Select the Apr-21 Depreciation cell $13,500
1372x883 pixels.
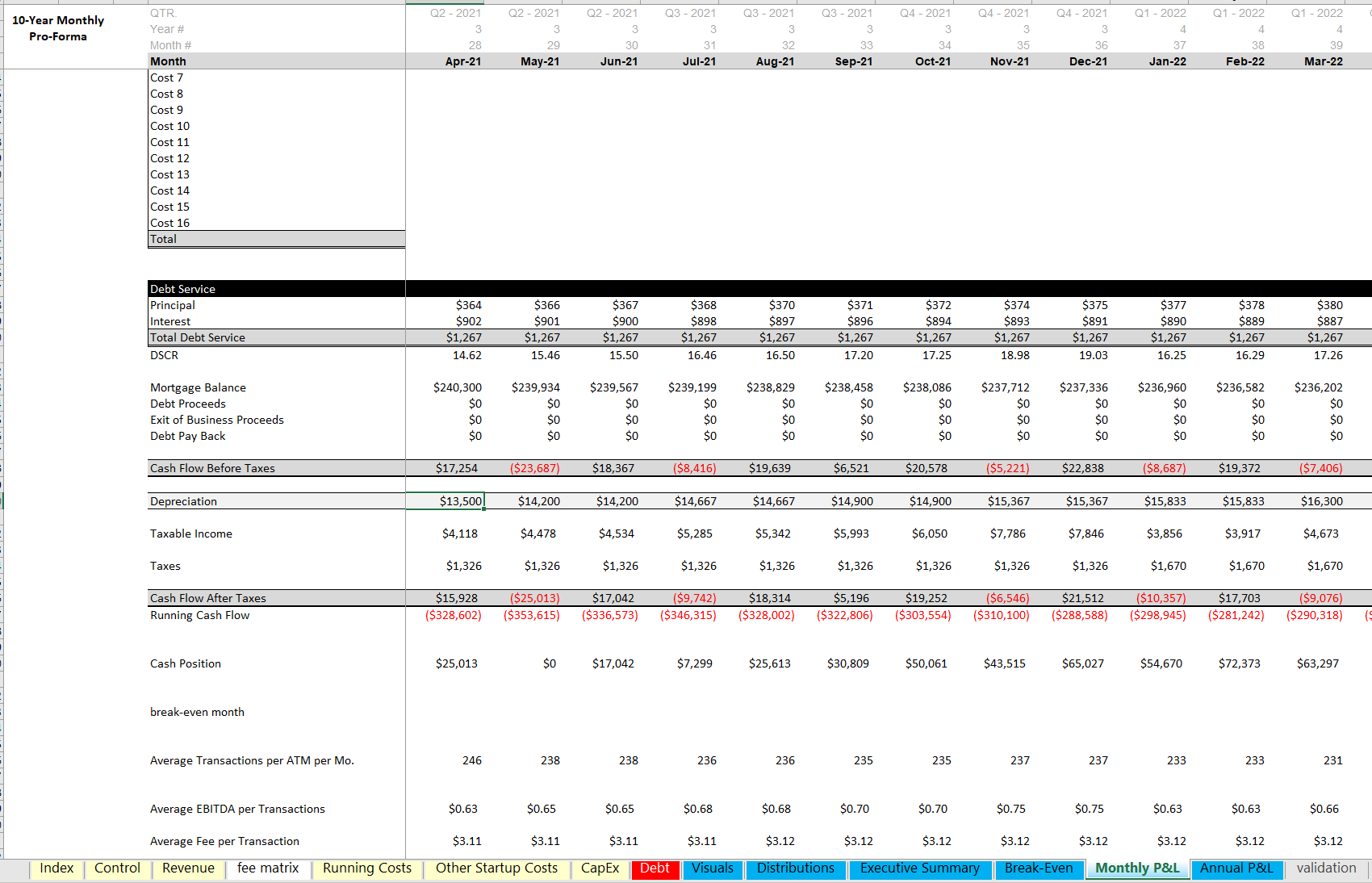tap(445, 501)
